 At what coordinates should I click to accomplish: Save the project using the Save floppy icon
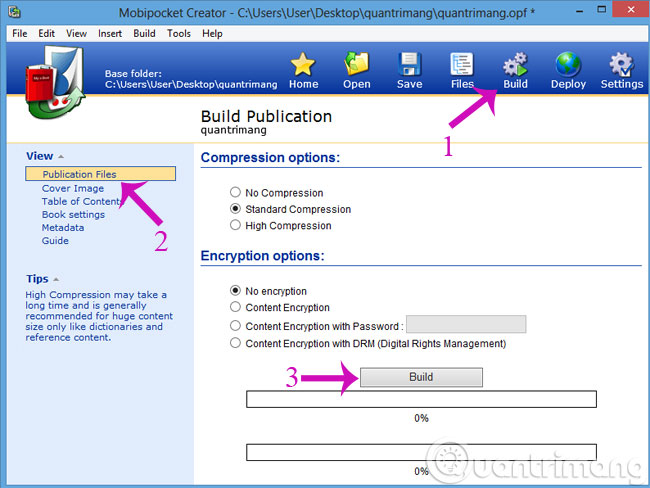pyautogui.click(x=410, y=64)
